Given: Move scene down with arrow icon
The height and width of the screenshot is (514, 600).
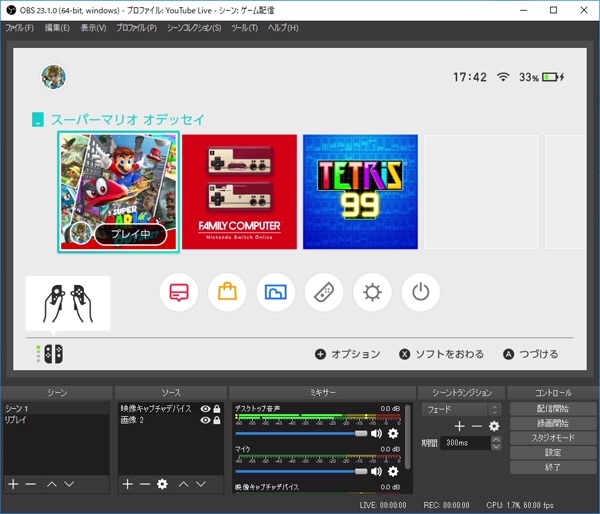Looking at the screenshot, I should click(69, 484).
